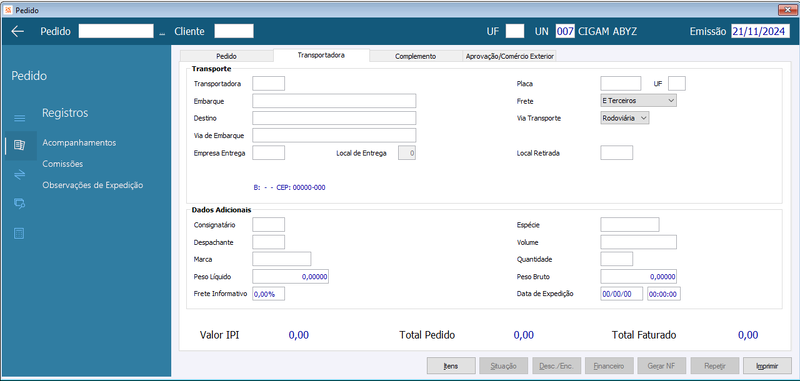Click the Placa input field
800x381 pixels.
(x=621, y=83)
